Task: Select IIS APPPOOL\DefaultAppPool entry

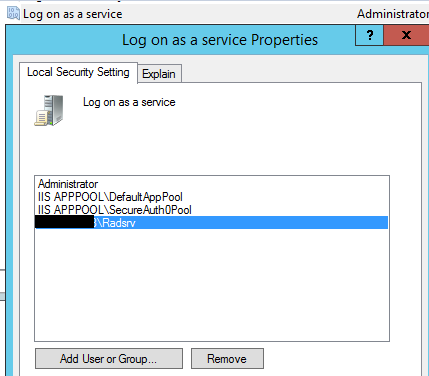Action: click(x=110, y=197)
